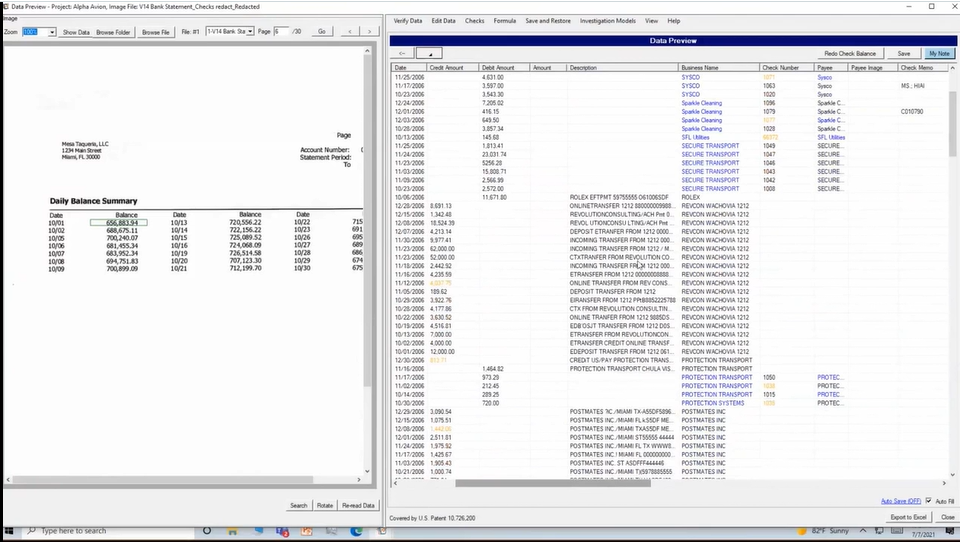The image size is (960, 542).
Task: Click description ROLEX EFTPMT 59755555 O61006SDF
Action: pyautogui.click(x=619, y=197)
